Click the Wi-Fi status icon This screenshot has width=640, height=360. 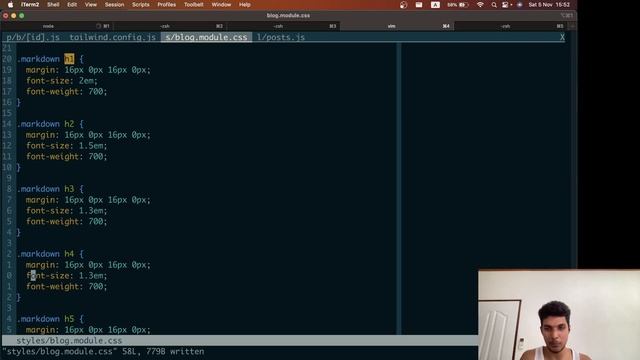(x=480, y=5)
